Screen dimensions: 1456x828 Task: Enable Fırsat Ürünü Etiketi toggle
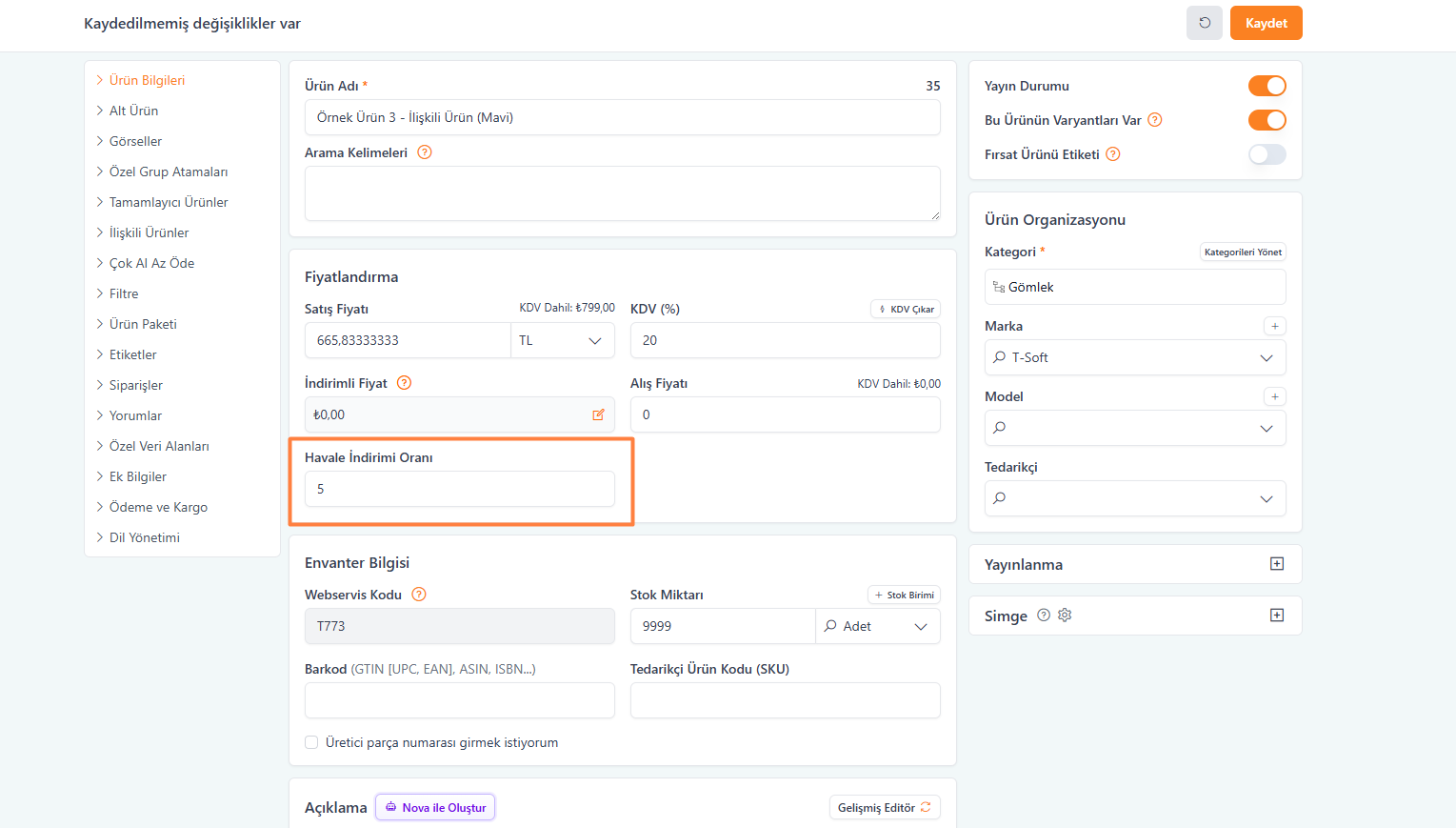(1267, 154)
